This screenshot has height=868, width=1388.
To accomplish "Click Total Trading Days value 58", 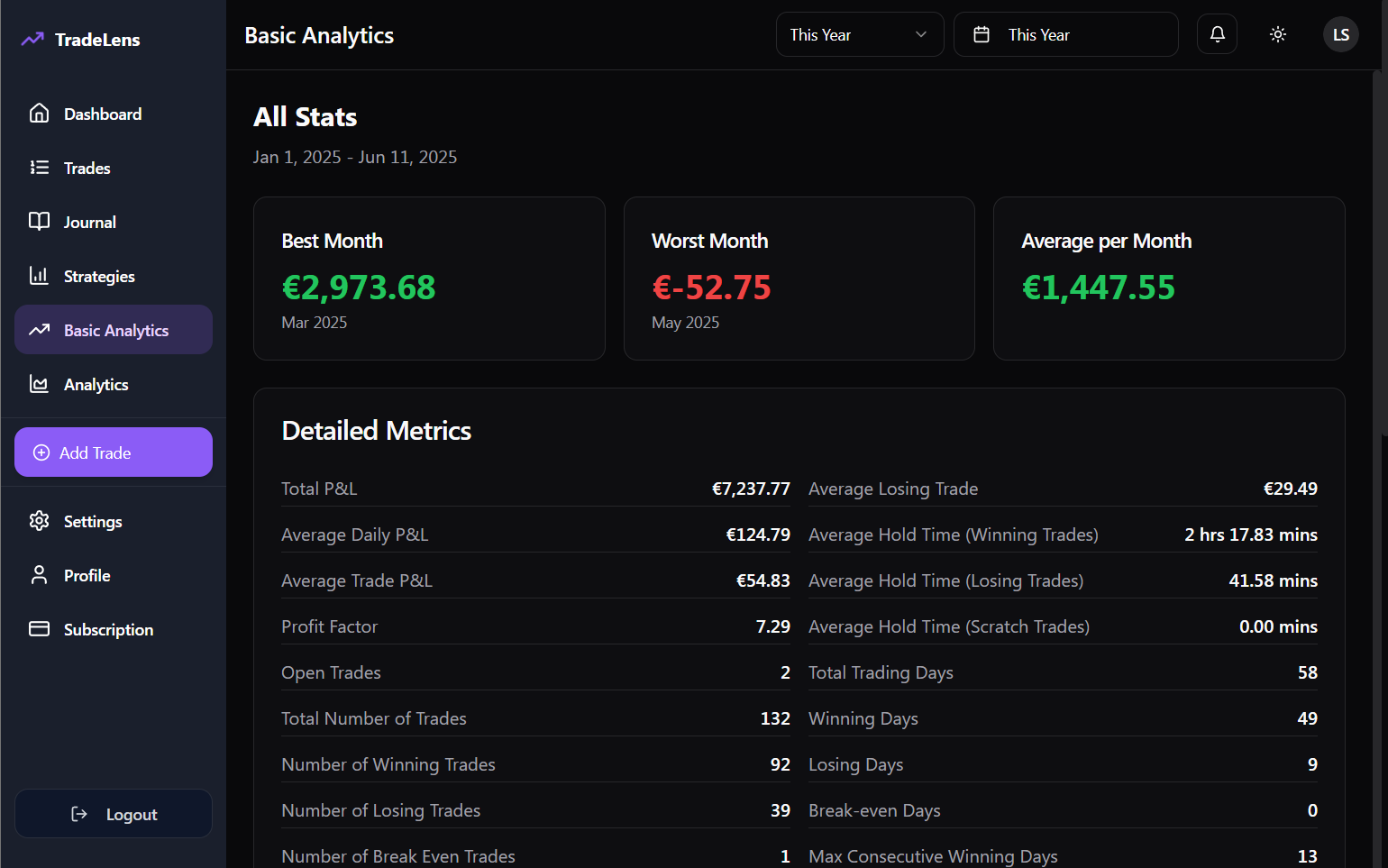I will [1308, 672].
